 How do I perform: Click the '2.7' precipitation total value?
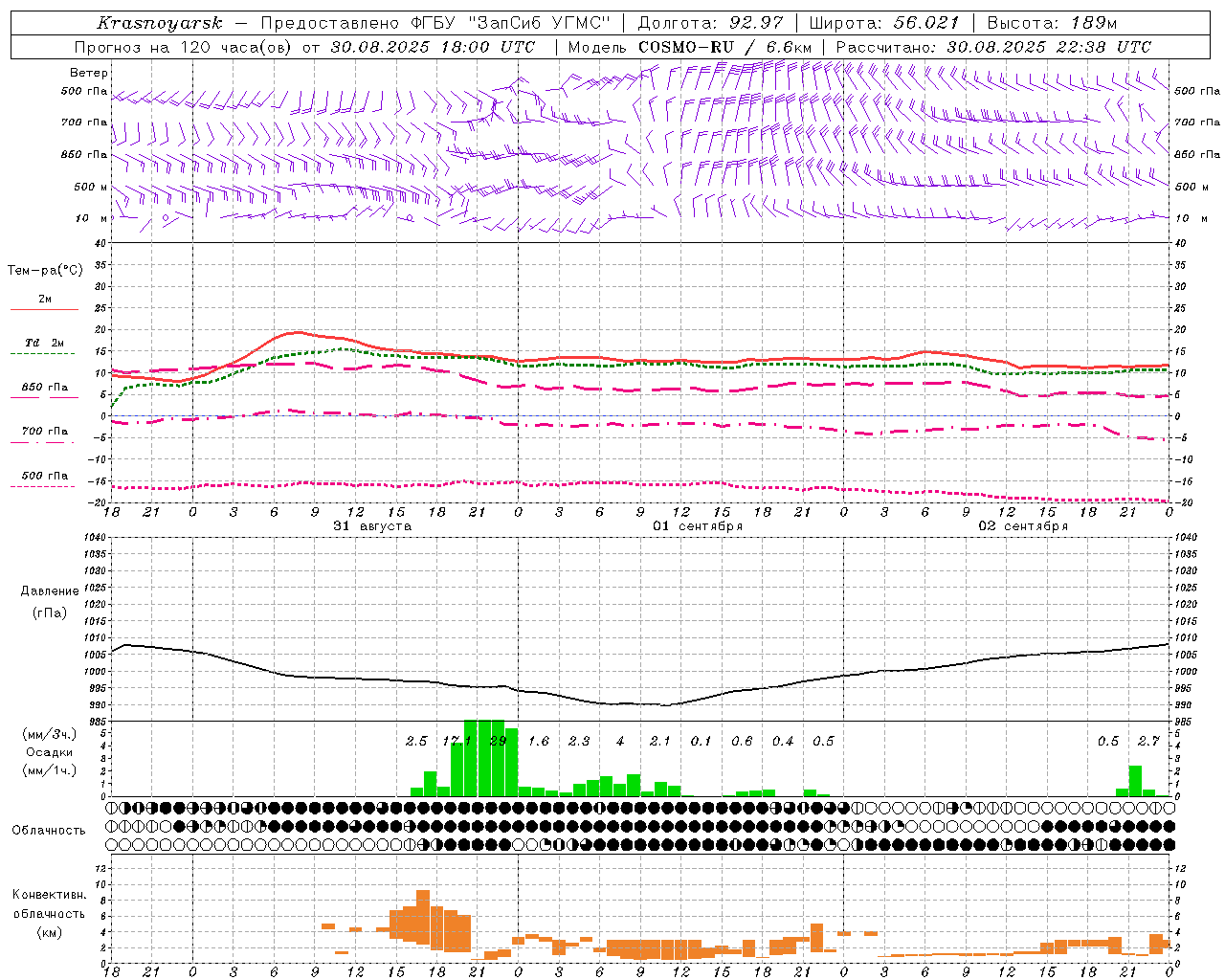tap(1148, 741)
